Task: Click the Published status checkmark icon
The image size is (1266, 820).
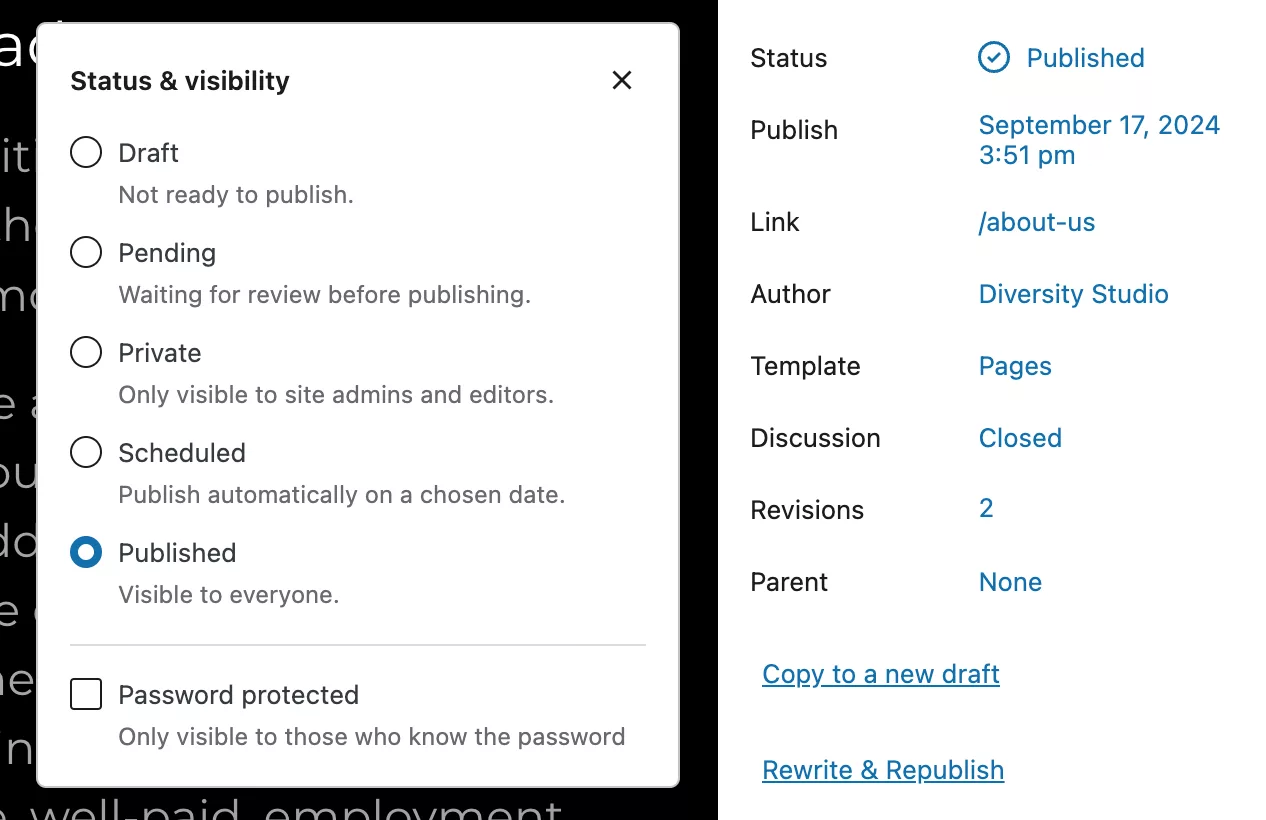Action: click(x=993, y=58)
